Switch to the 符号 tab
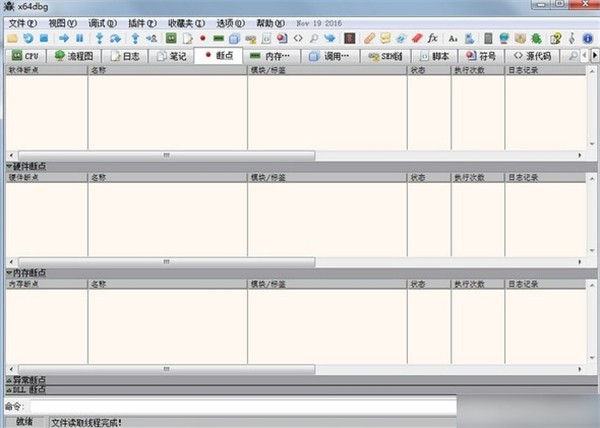The height and width of the screenshot is (428, 600). [x=481, y=56]
